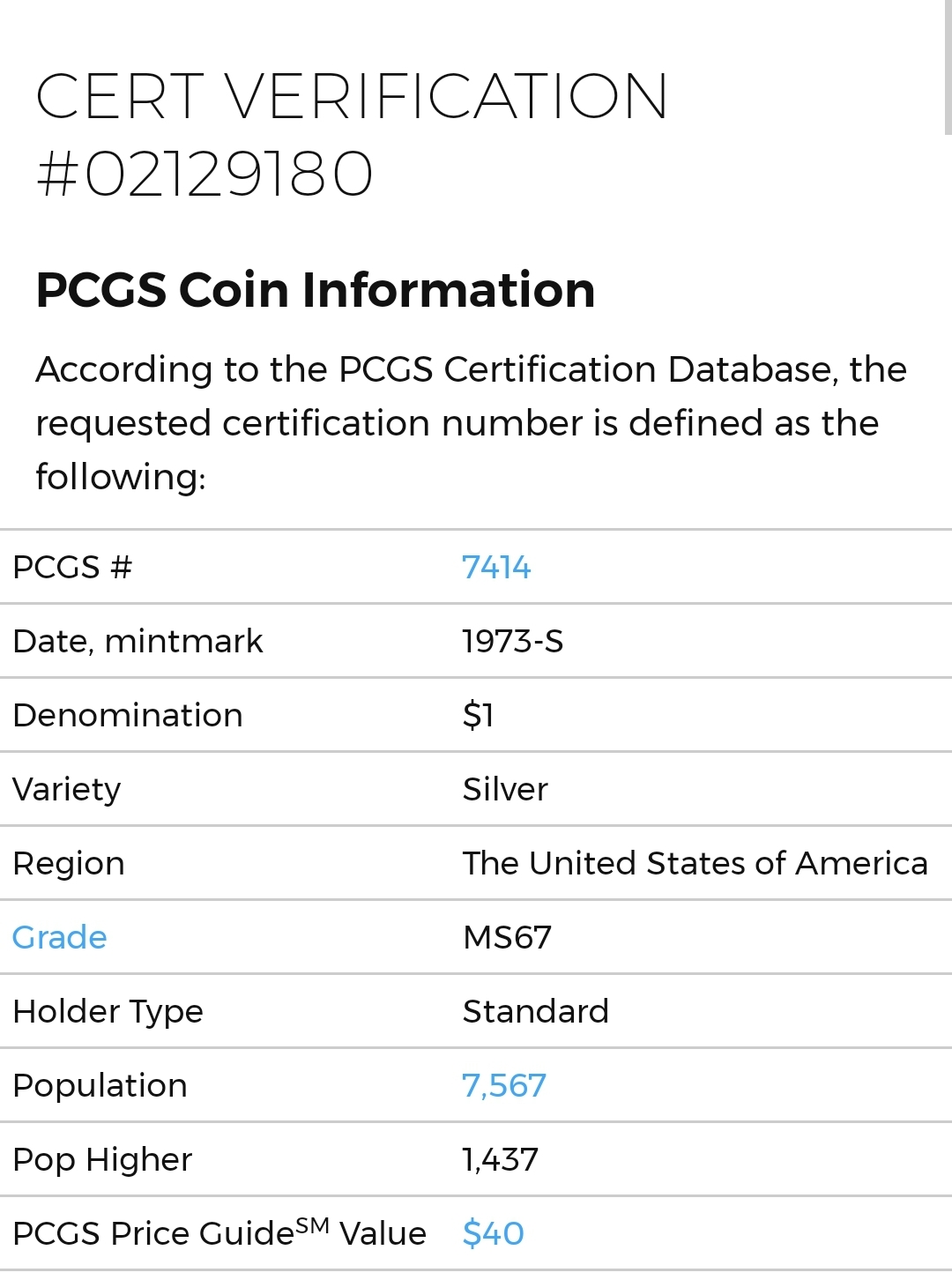
Task: Click The United States of America text
Action: [695, 863]
